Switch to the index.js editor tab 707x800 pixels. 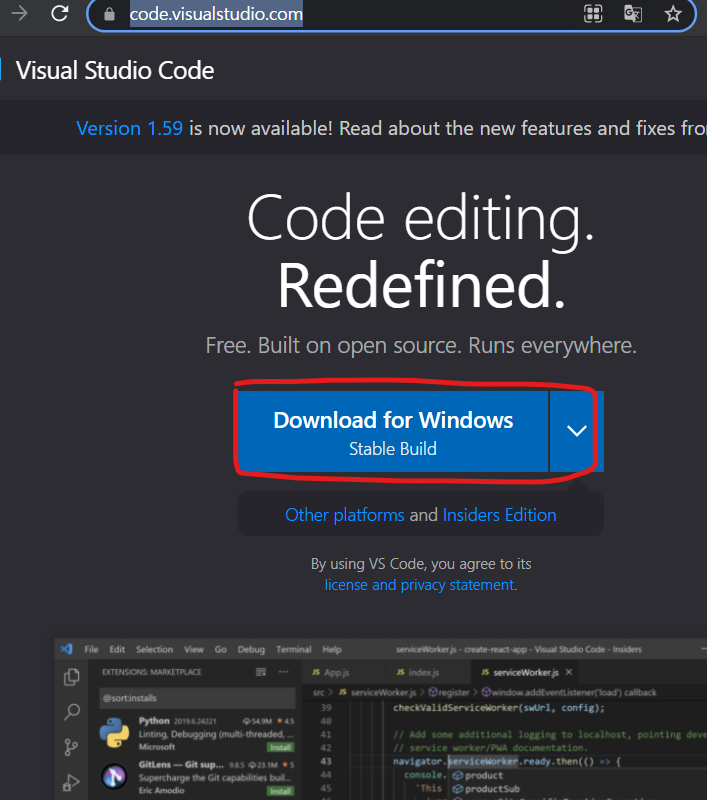coord(417,672)
